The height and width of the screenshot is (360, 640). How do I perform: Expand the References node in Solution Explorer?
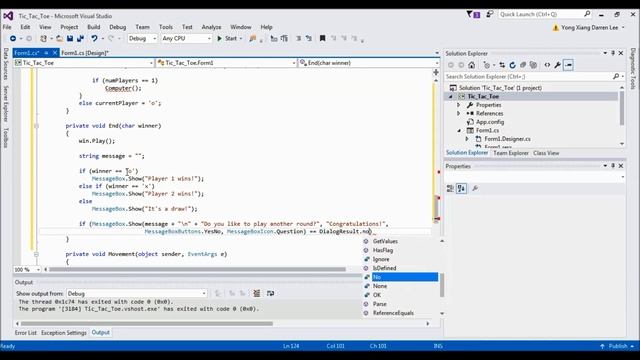[x=459, y=113]
